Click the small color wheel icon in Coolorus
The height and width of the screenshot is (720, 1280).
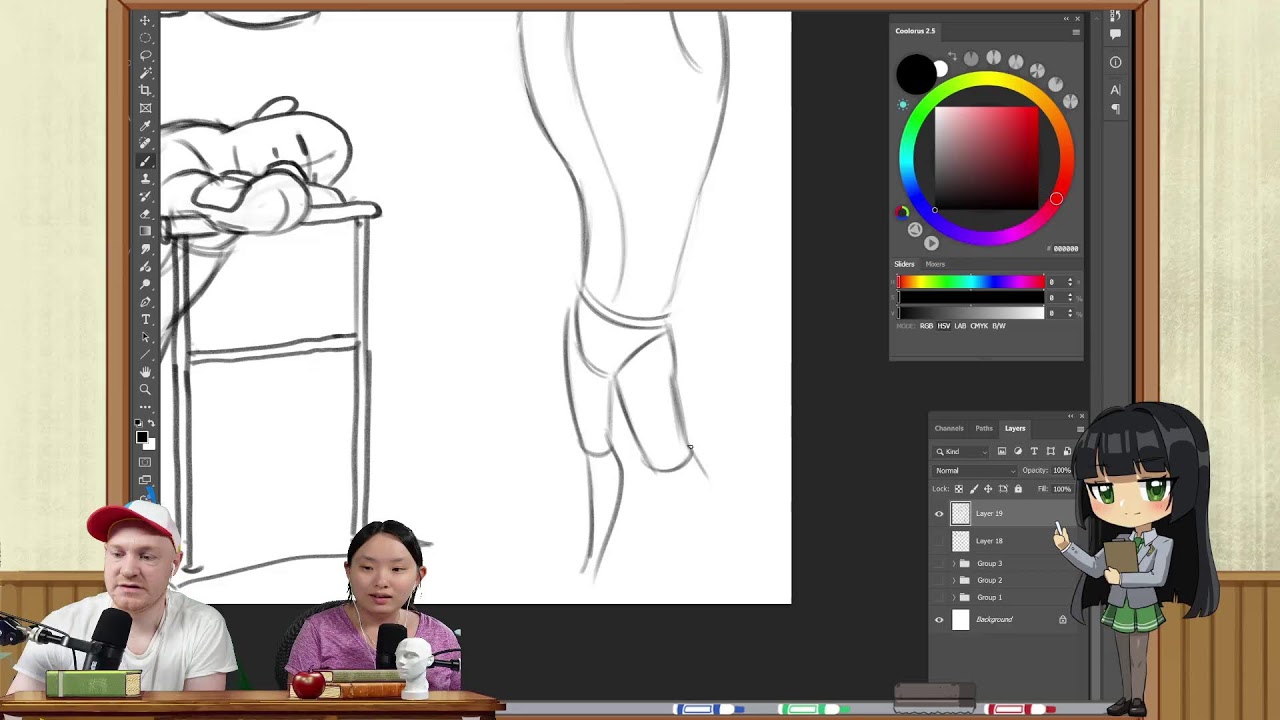902,212
